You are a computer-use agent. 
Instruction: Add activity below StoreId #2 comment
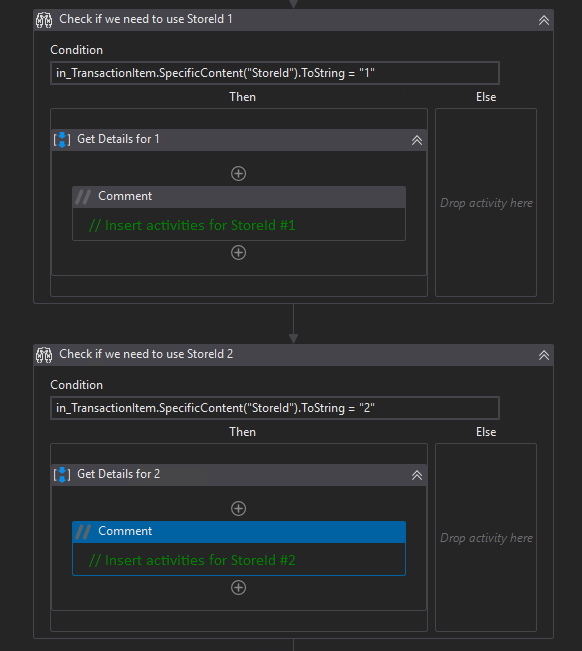point(238,587)
